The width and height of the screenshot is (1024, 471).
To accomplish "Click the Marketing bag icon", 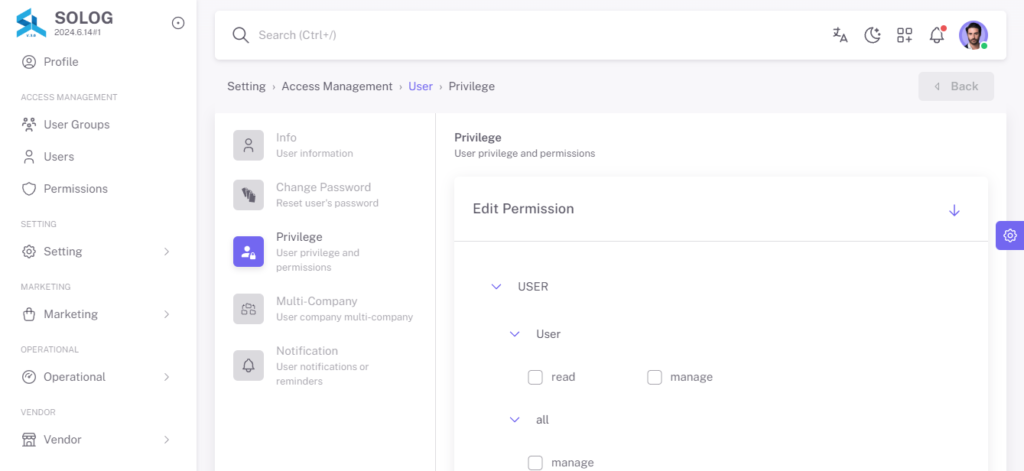I will tap(29, 314).
